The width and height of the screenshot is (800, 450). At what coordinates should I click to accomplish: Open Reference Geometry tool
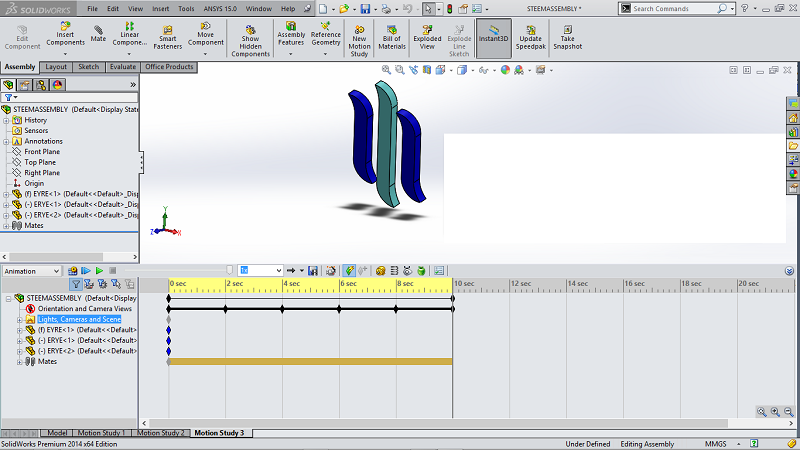[x=326, y=34]
